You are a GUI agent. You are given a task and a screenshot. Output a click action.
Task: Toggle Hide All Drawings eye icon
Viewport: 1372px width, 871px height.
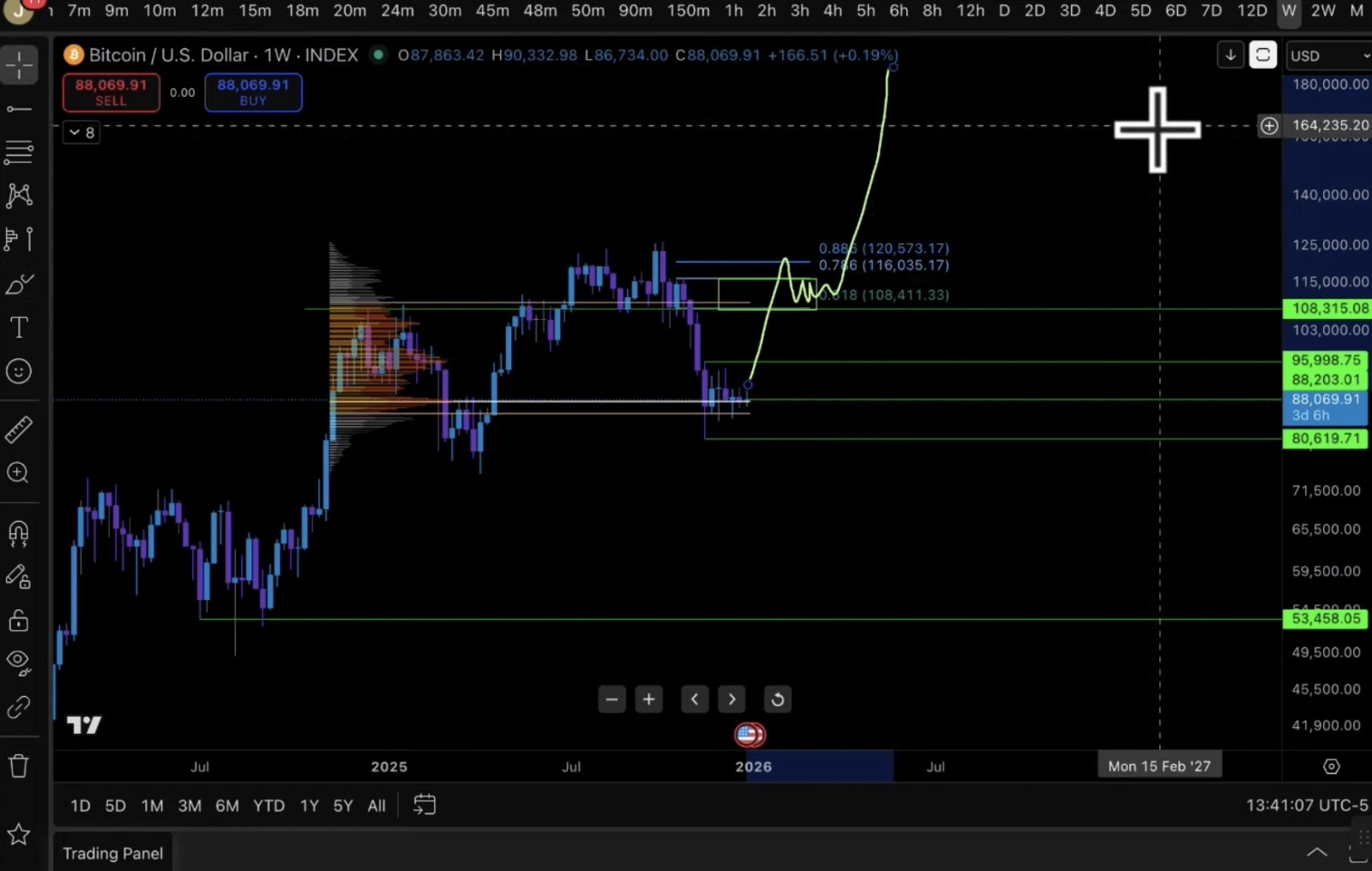[19, 662]
